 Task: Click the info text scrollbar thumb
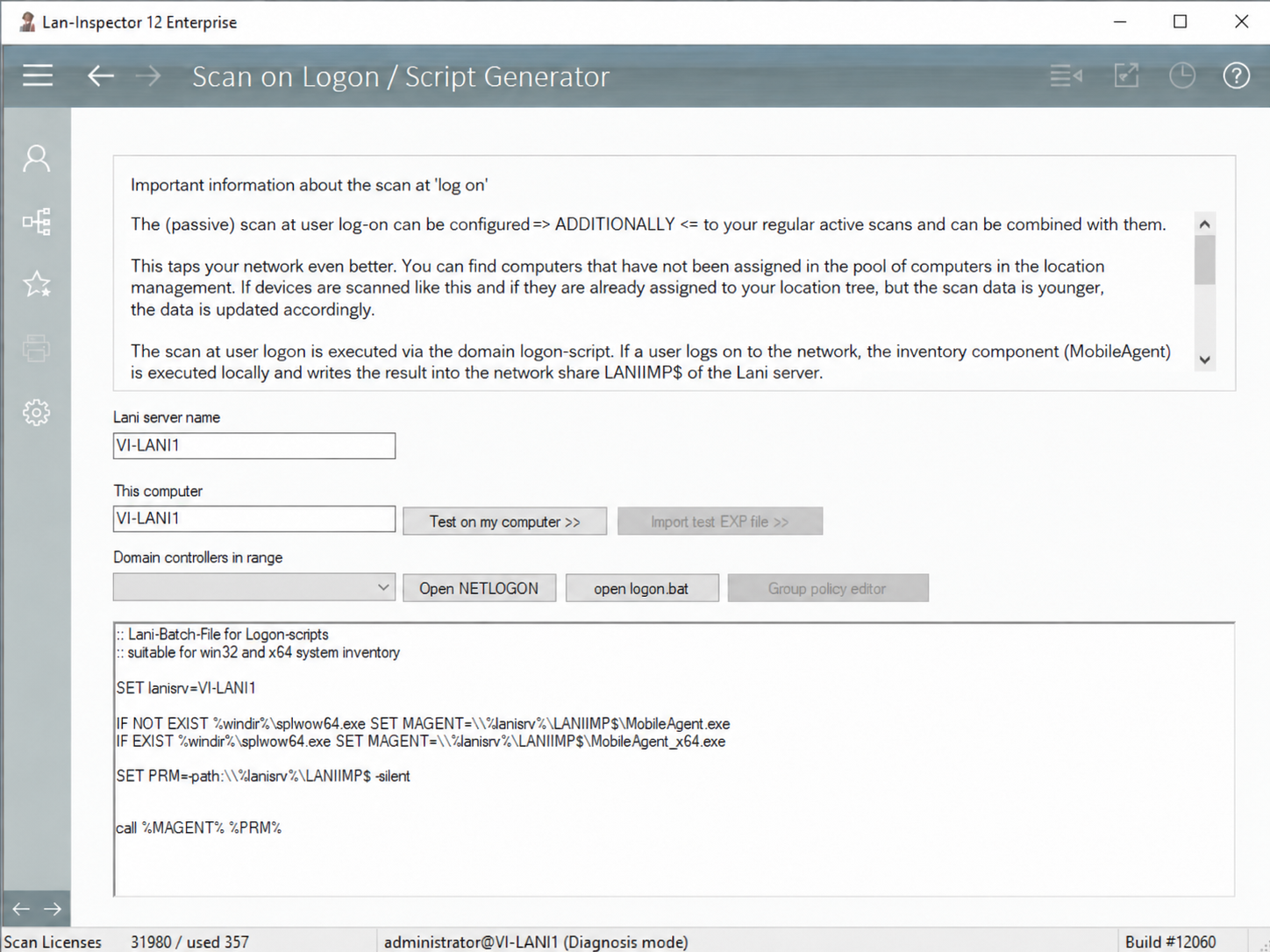[1205, 260]
